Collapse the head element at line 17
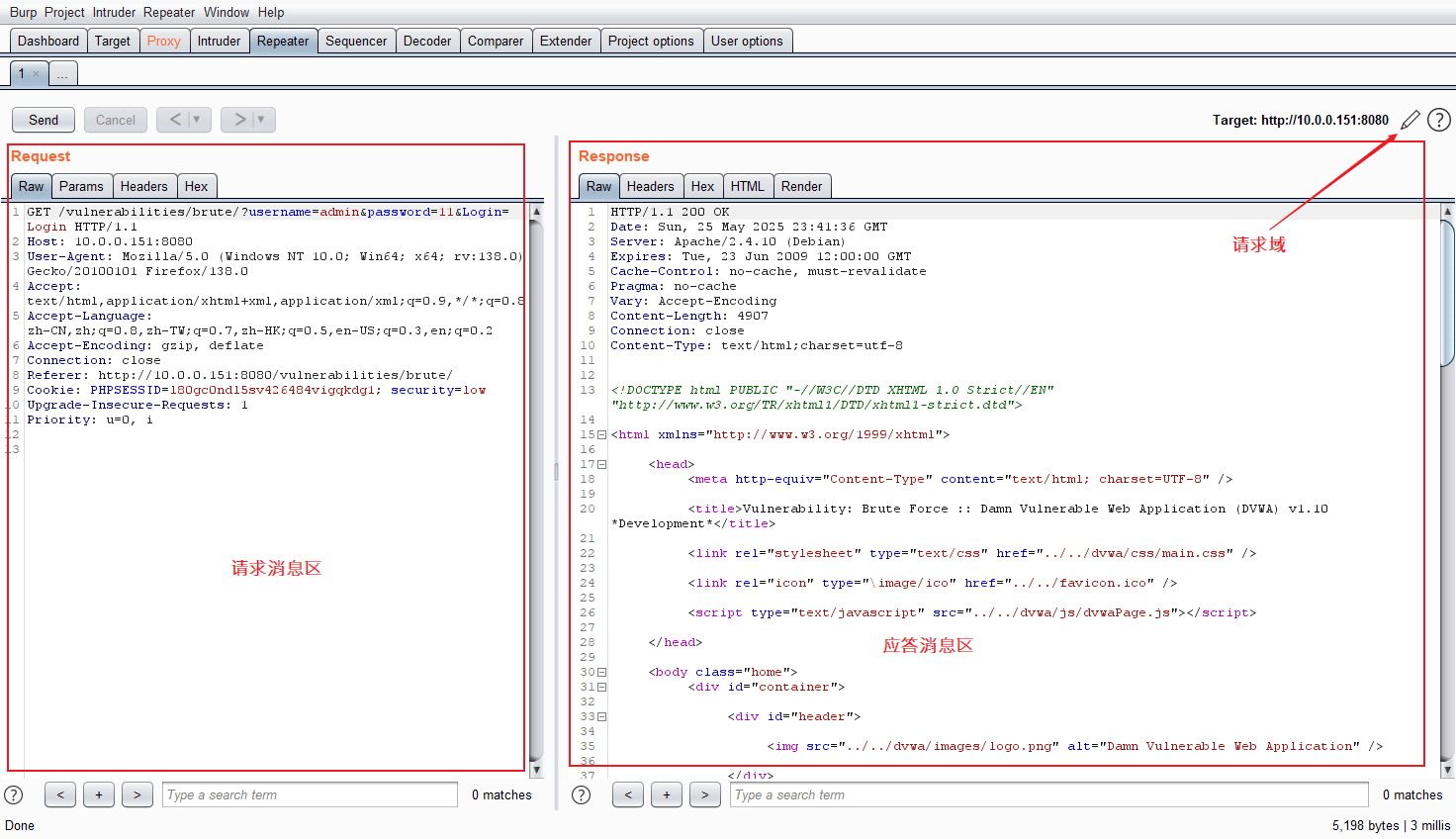 pyautogui.click(x=602, y=464)
